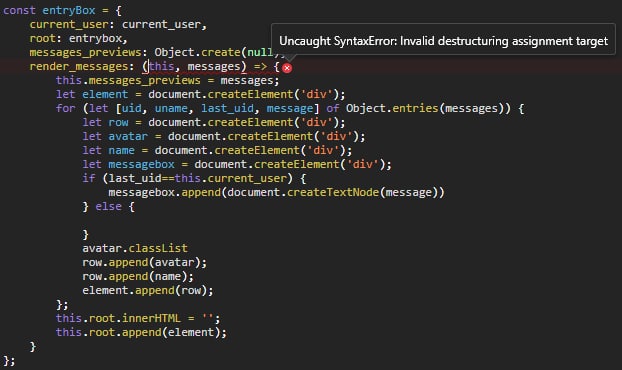
Task: Click 'row' in 'let row' declaration
Action: [118, 122]
